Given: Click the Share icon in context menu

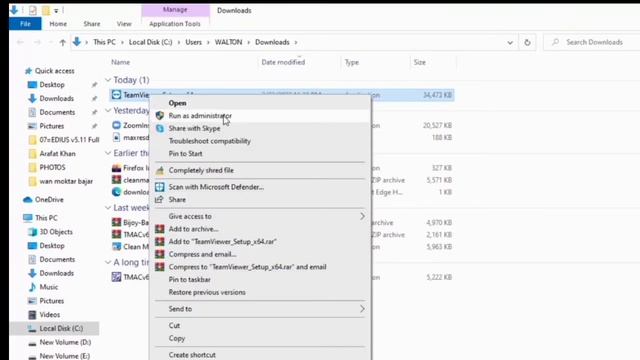Looking at the screenshot, I should [160, 200].
